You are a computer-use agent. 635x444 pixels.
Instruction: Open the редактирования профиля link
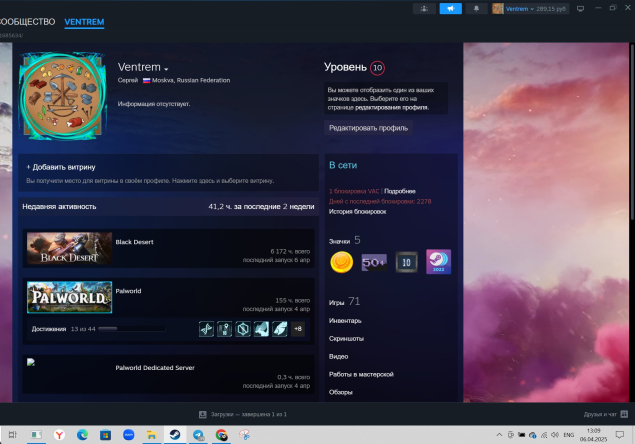(x=392, y=107)
